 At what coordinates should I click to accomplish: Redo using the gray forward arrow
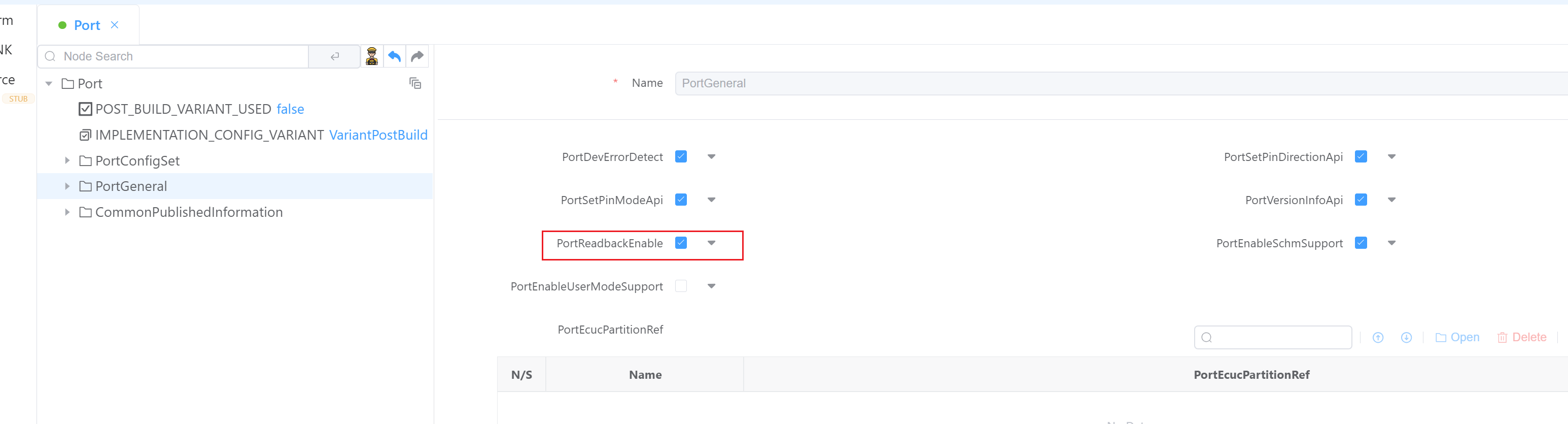pos(417,56)
